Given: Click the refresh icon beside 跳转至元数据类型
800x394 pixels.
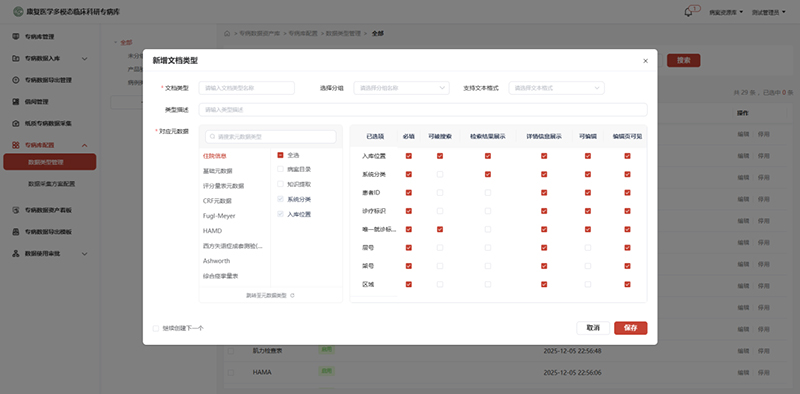Looking at the screenshot, I should (x=292, y=296).
